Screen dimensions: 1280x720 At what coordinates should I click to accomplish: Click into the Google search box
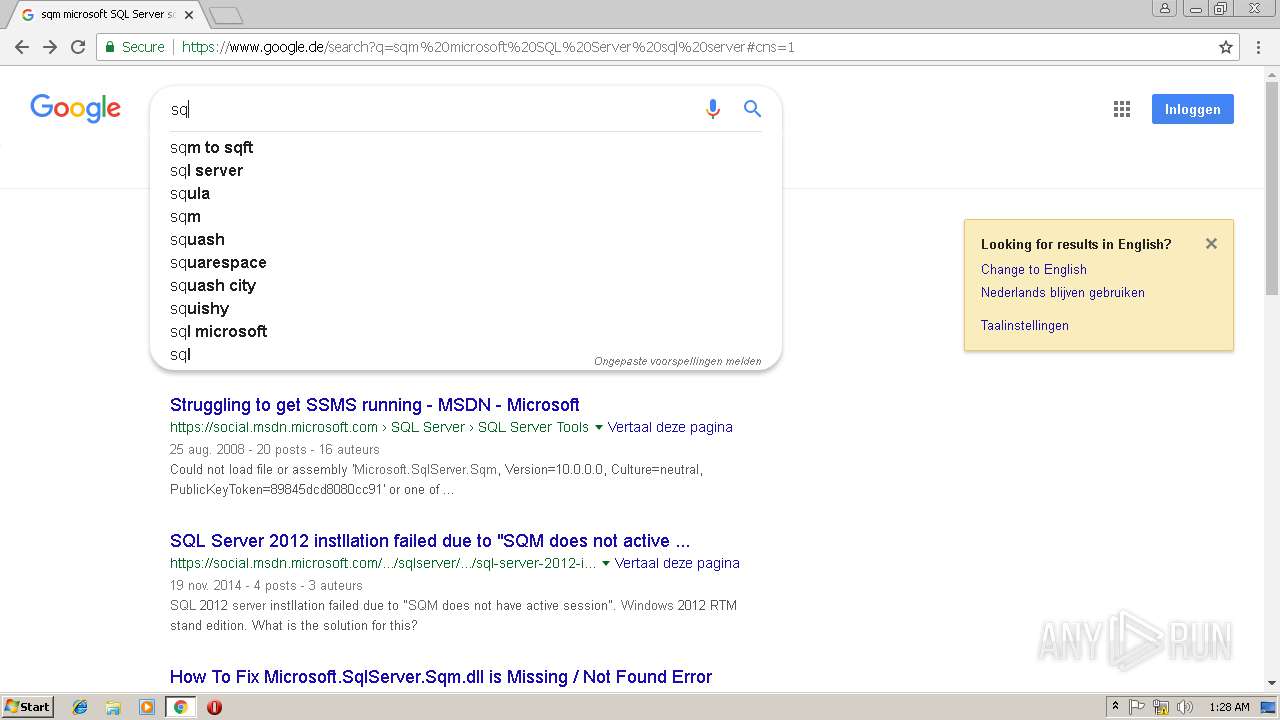(430, 109)
